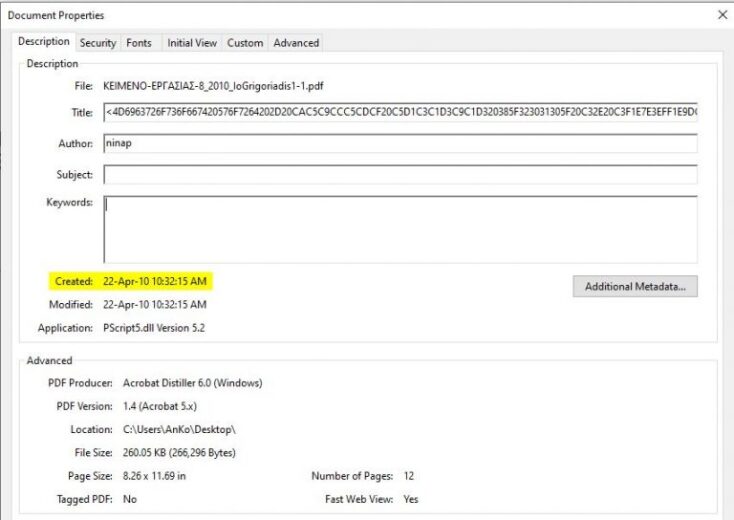The height and width of the screenshot is (520, 734).
Task: Click the PScript5.dll application value
Action: pyautogui.click(x=154, y=328)
